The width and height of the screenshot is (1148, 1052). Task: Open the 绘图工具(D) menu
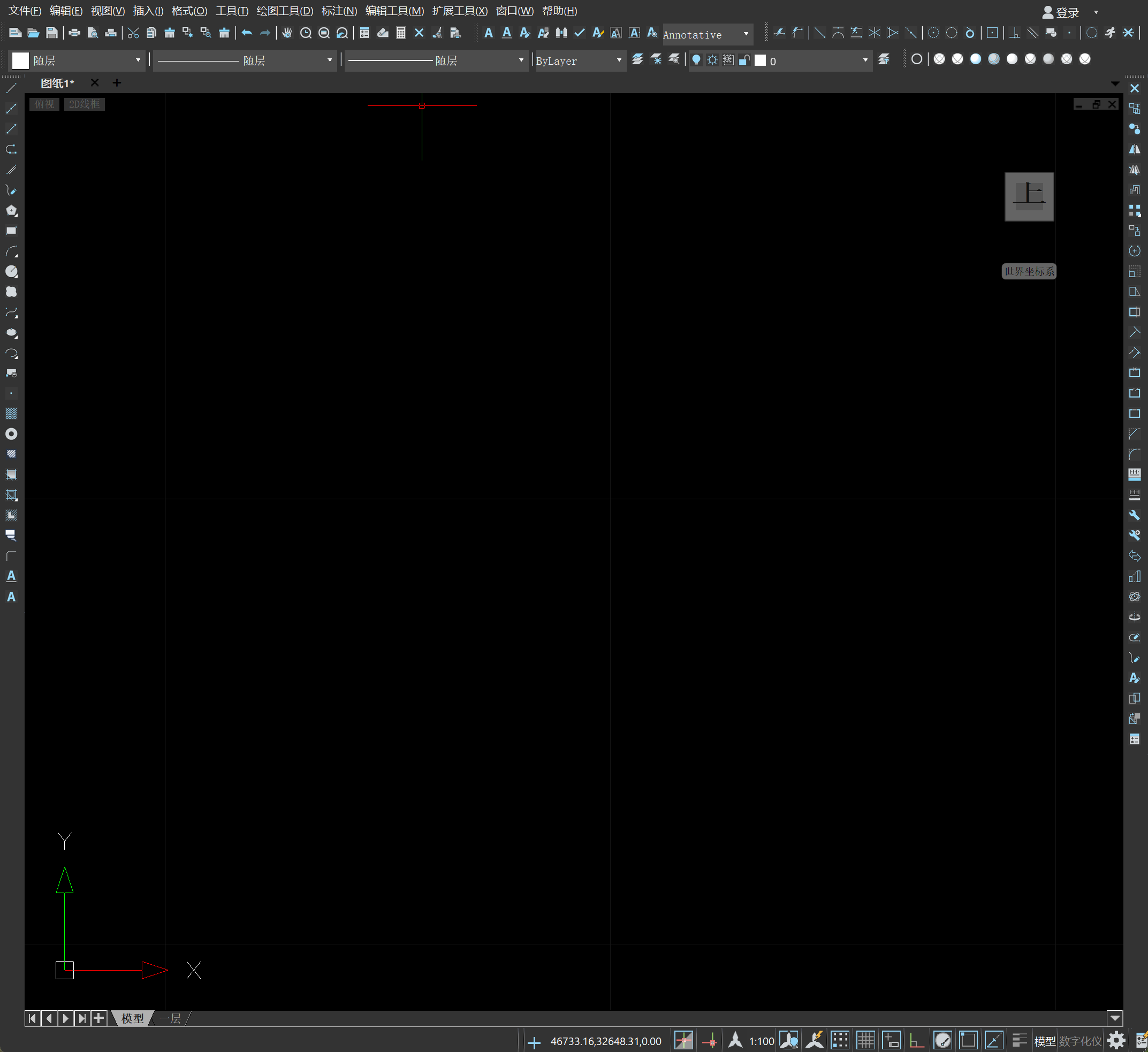284,11
